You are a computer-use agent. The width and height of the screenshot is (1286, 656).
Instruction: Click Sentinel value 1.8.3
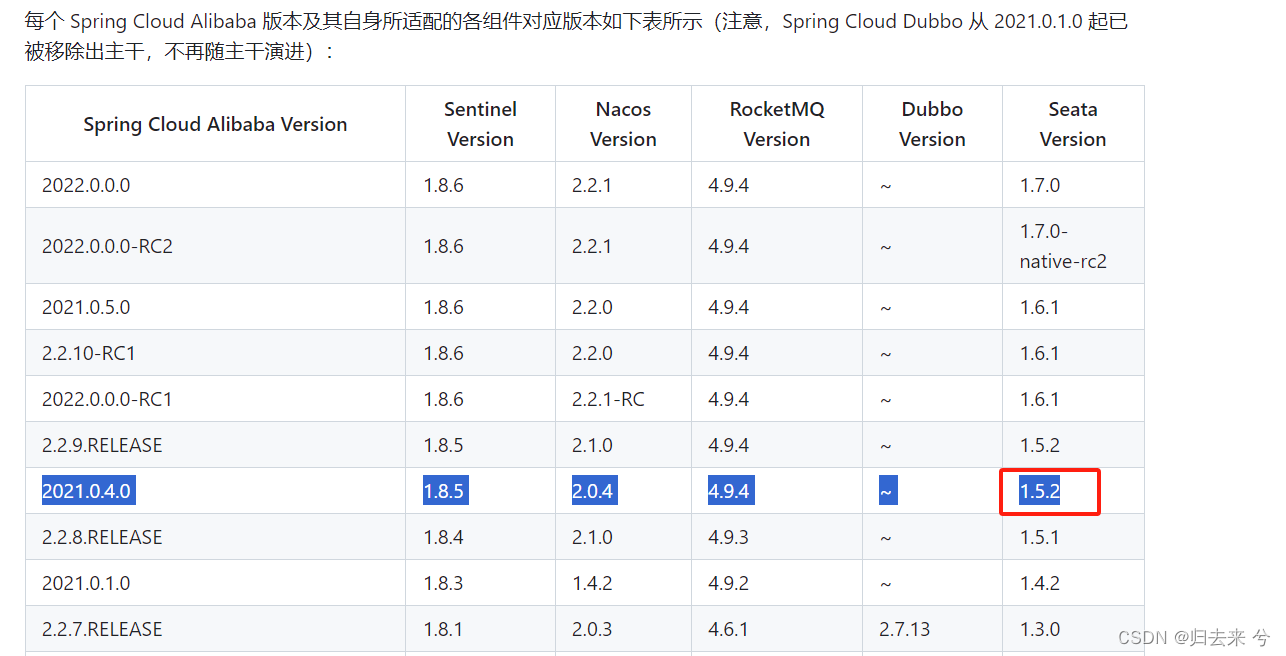pos(444,583)
